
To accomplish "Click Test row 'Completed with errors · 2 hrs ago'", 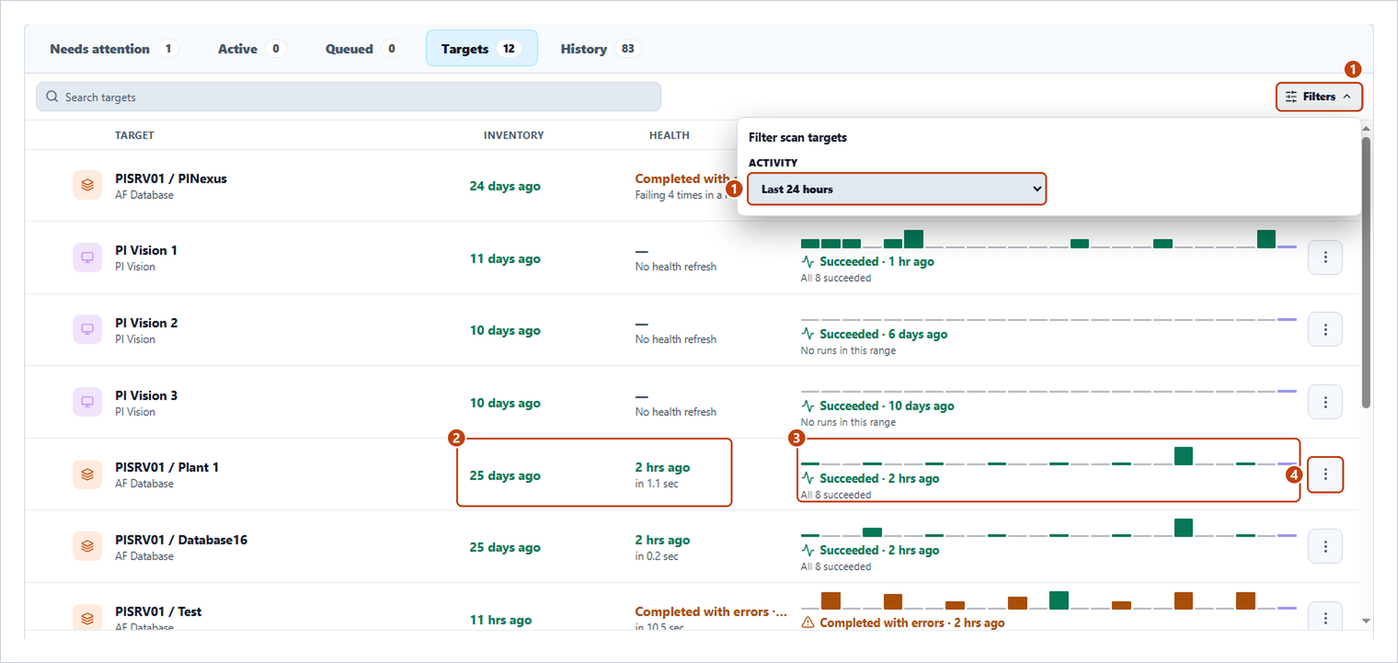I will (912, 623).
